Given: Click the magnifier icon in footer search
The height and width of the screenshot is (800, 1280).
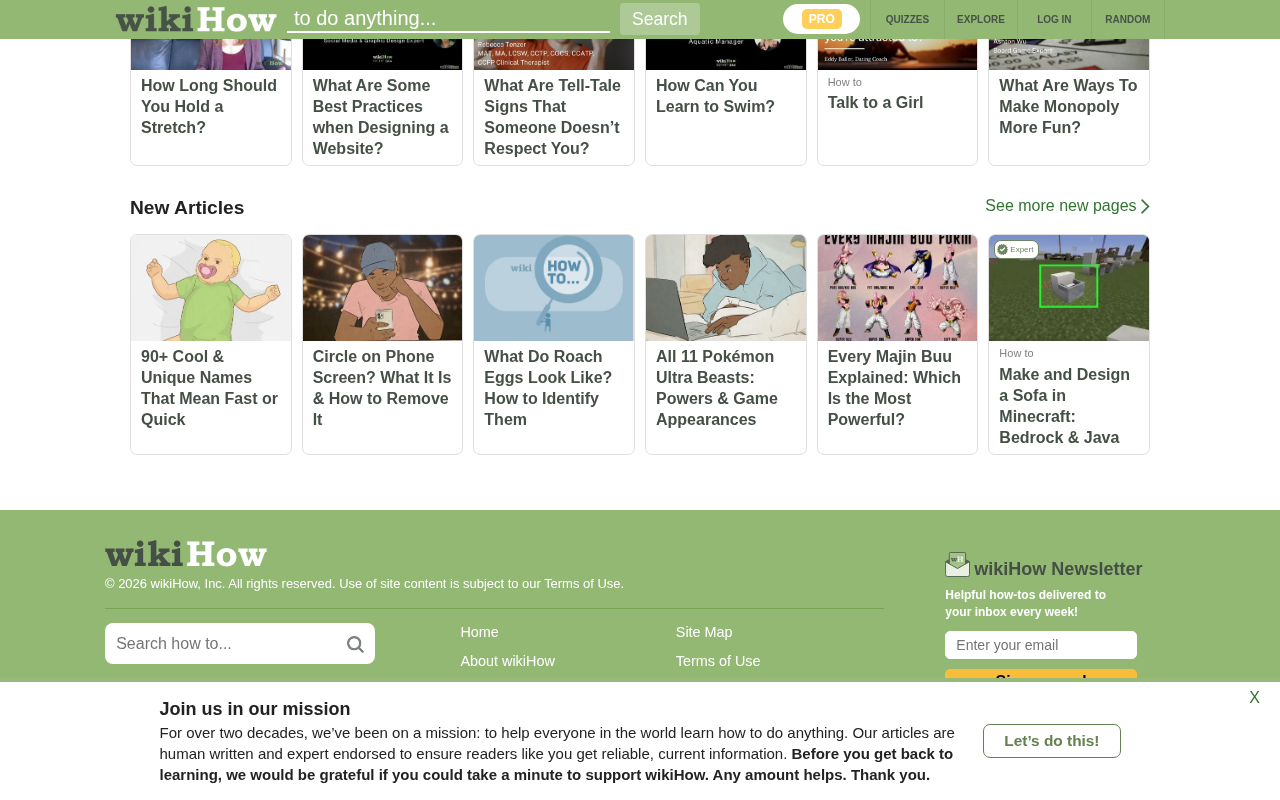Looking at the screenshot, I should (x=355, y=644).
